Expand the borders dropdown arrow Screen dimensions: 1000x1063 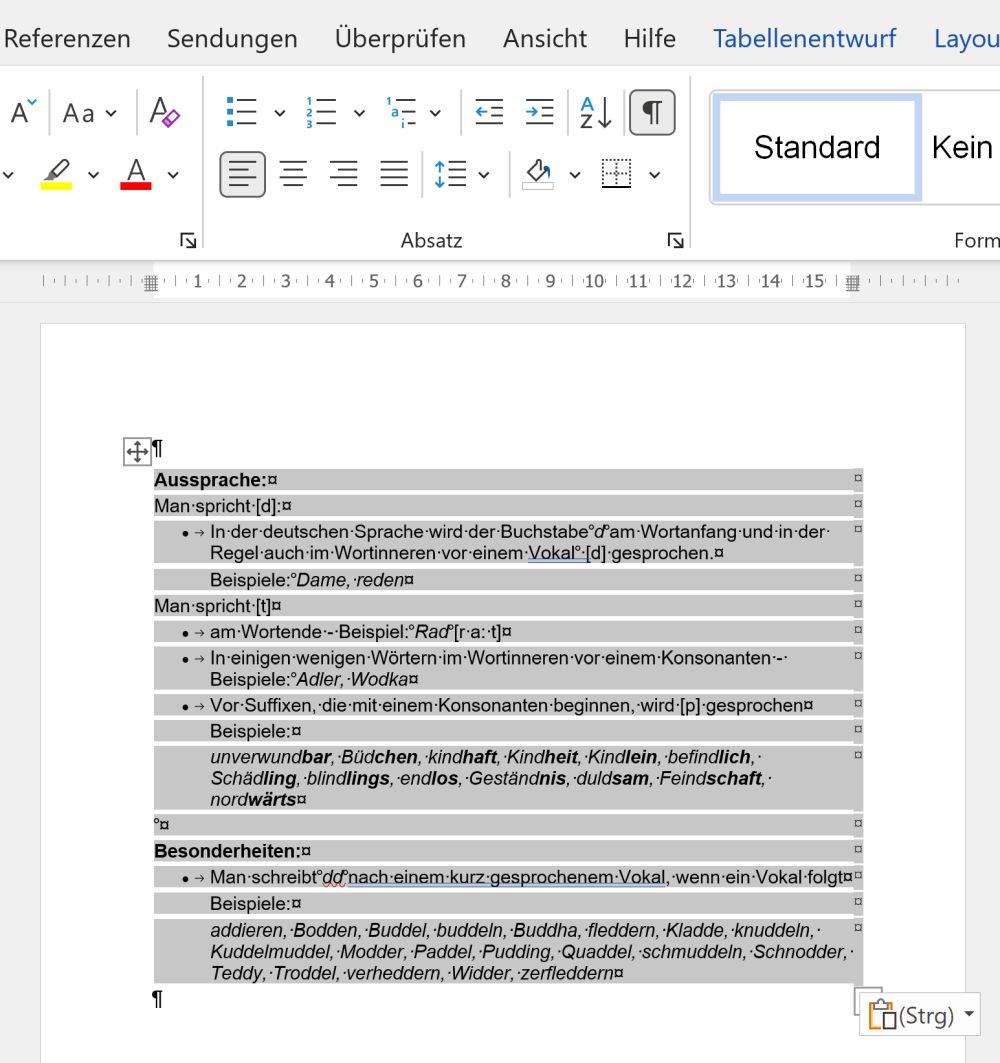(655, 175)
